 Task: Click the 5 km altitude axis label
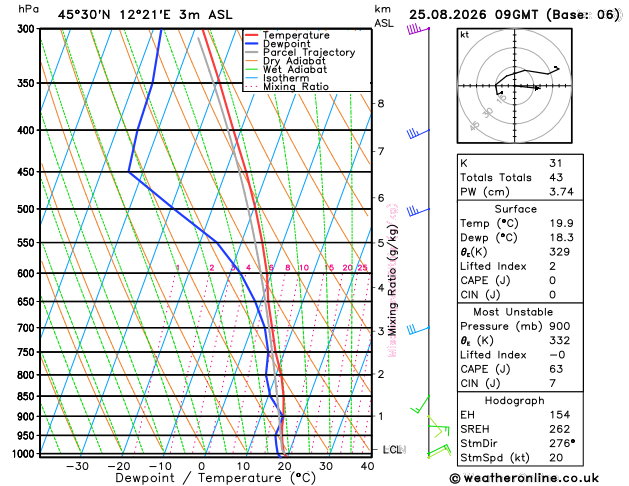click(x=381, y=243)
